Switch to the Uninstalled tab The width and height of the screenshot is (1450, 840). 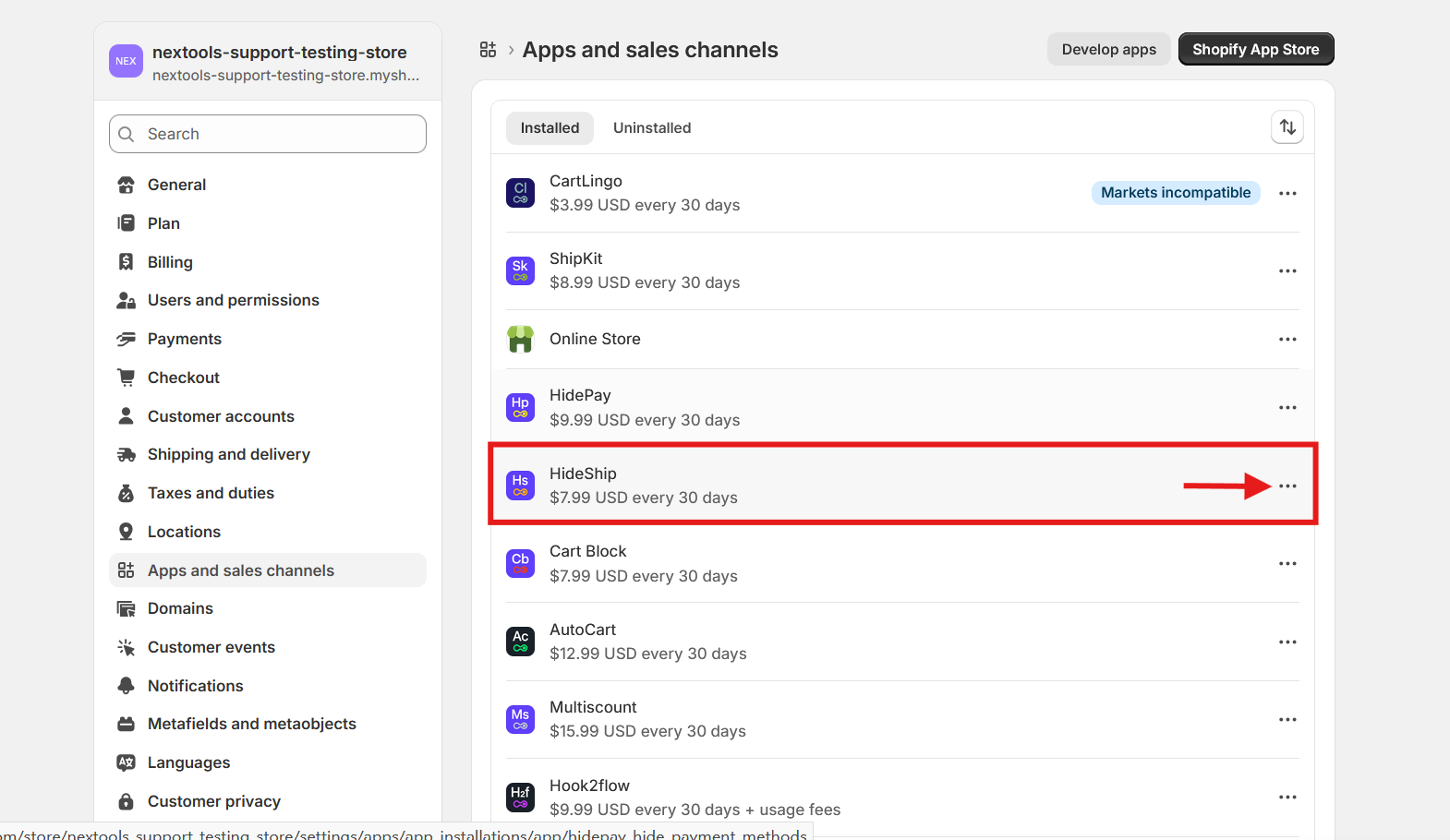pyautogui.click(x=651, y=128)
